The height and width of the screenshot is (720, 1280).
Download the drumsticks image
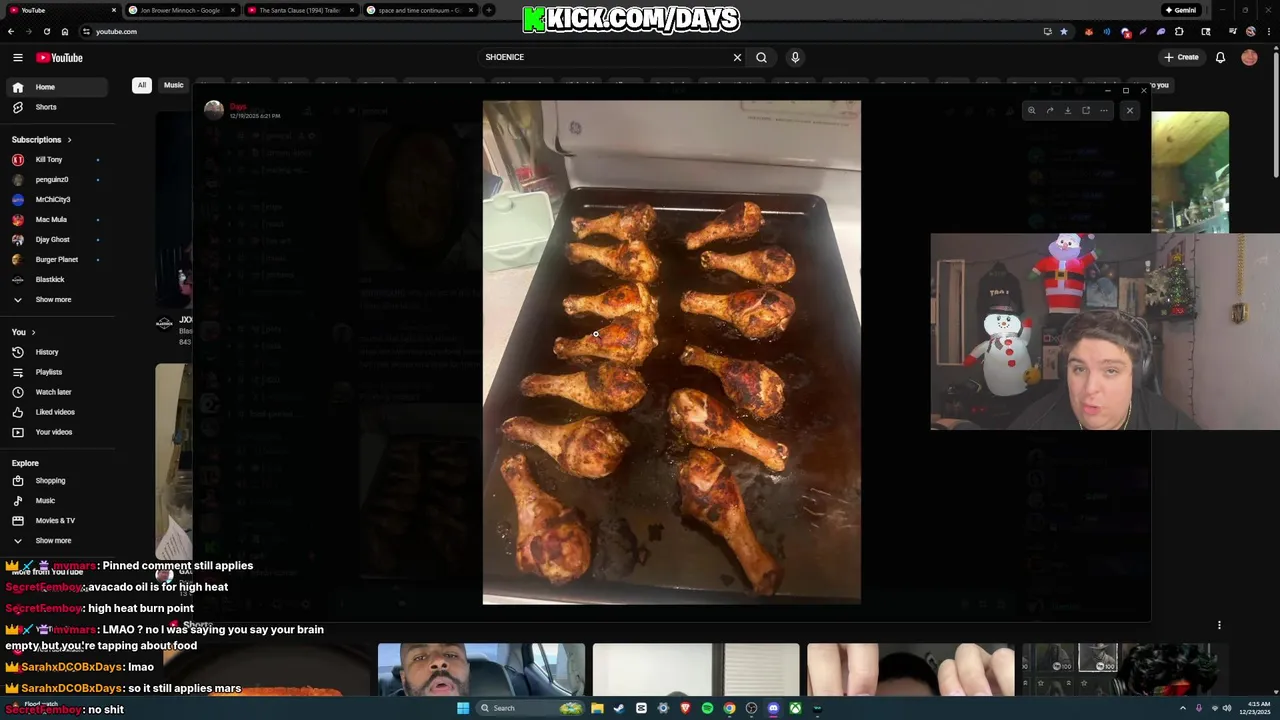coord(1067,110)
